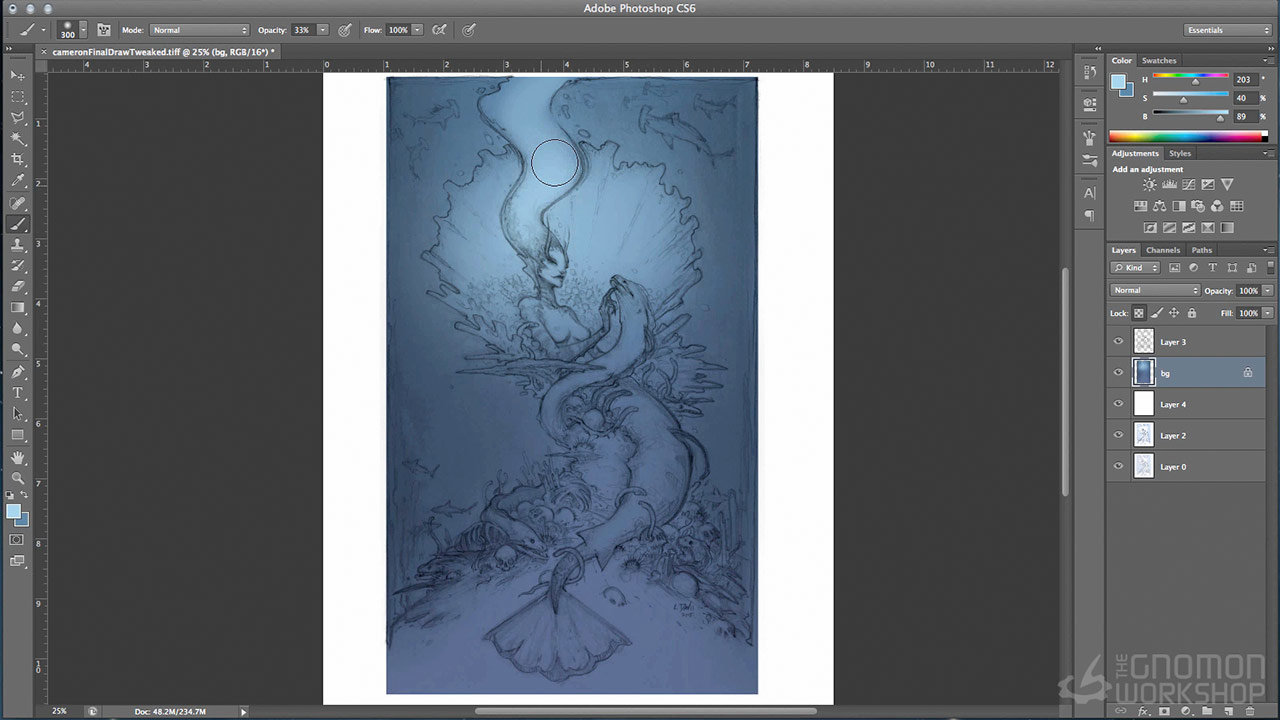Open layer Fill dropdown arrow
Screen dimensions: 1280x720
tap(1268, 313)
